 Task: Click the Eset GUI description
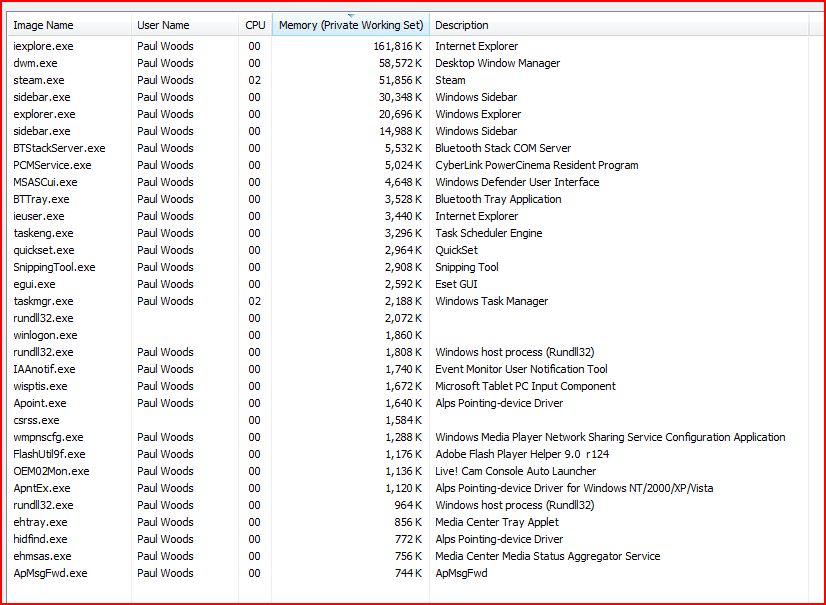coord(456,284)
